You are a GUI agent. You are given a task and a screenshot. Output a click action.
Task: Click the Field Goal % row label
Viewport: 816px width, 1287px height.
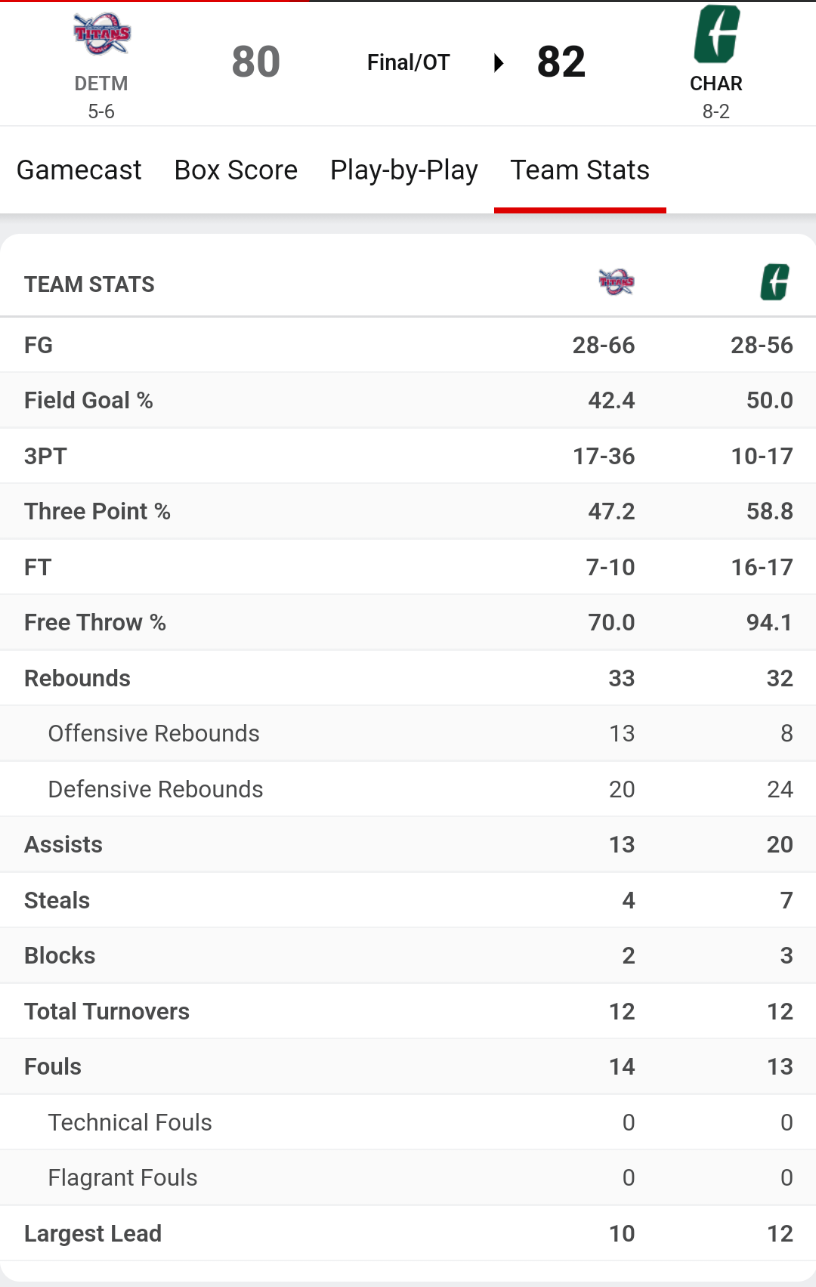[x=88, y=400]
